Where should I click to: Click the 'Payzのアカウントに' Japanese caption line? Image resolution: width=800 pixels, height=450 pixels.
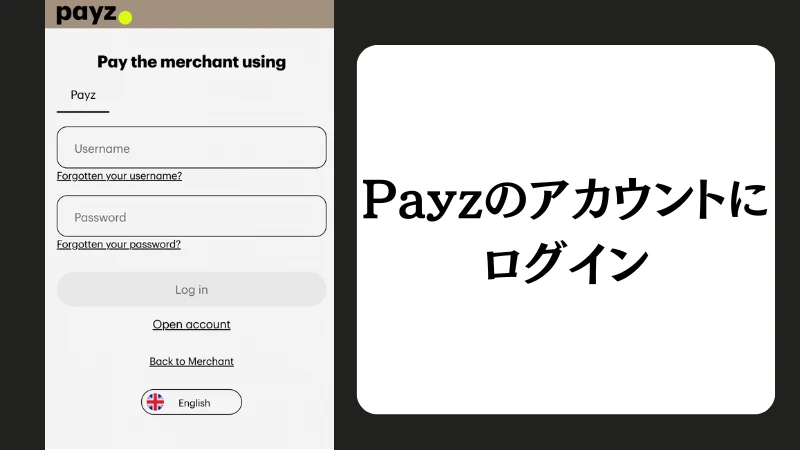(x=565, y=199)
